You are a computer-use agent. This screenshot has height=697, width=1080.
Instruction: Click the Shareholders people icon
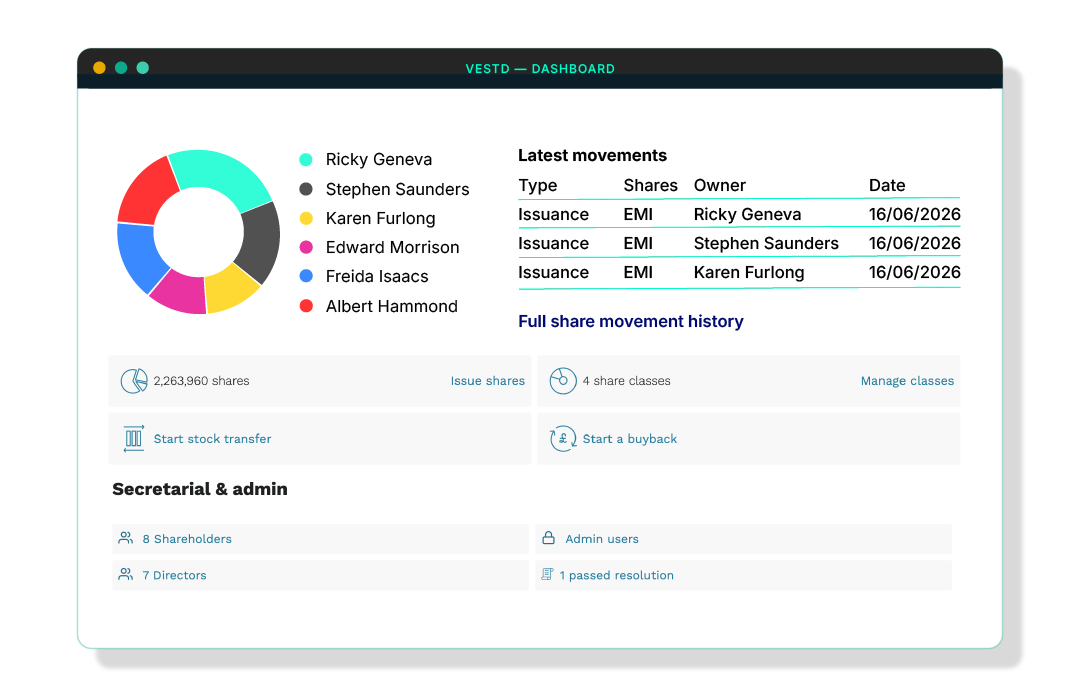coord(125,538)
